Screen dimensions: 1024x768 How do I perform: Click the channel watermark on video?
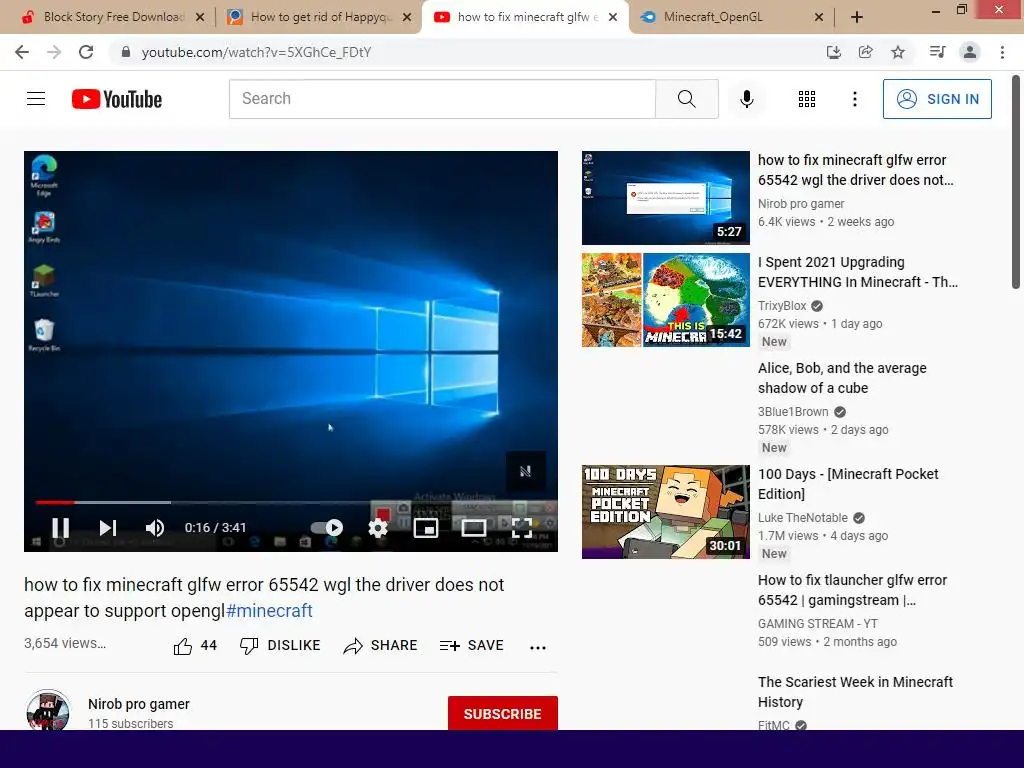(x=526, y=471)
